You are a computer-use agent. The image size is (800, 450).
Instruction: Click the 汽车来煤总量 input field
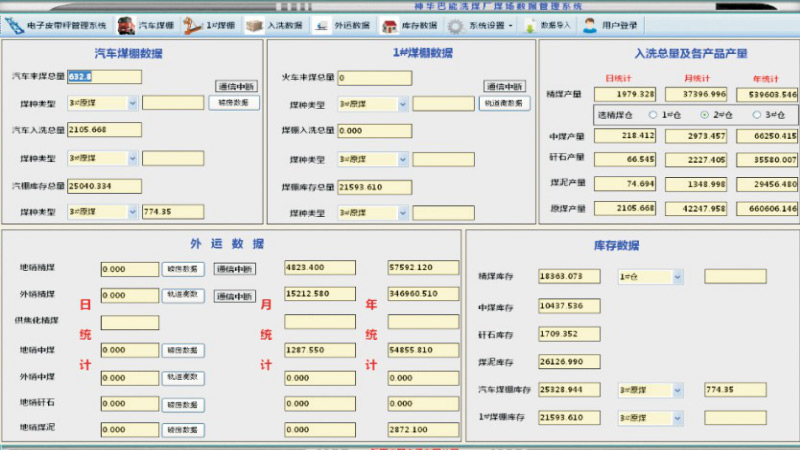click(104, 76)
